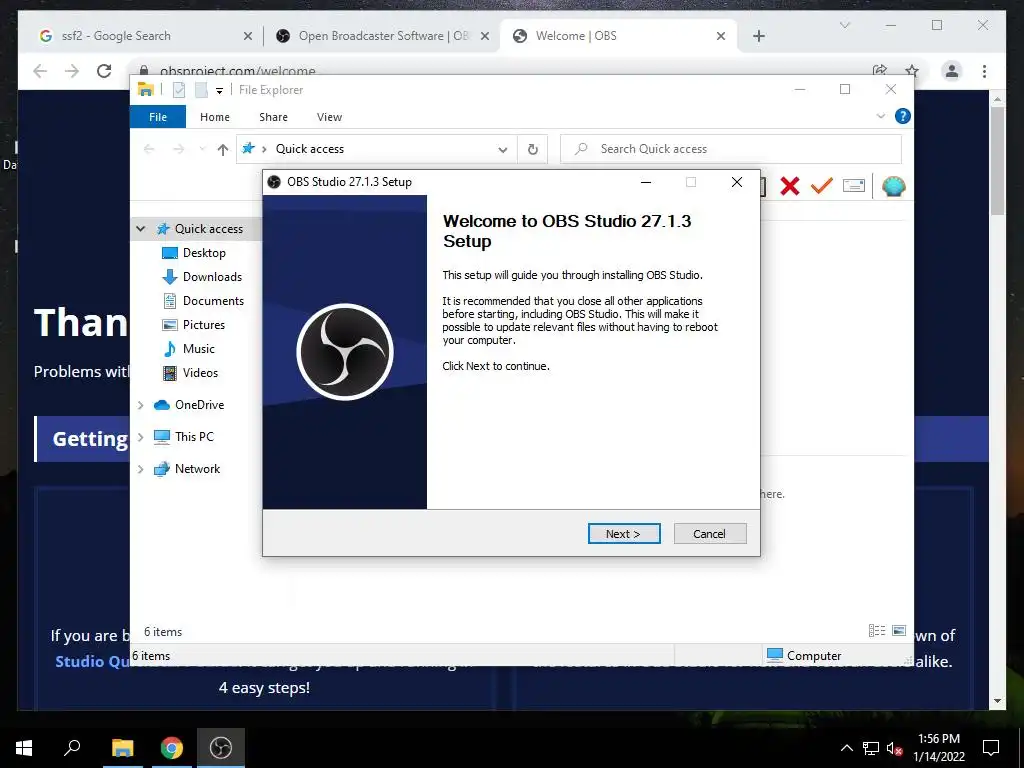The image size is (1024, 768).
Task: Open Customize Quick Access Toolbar dropdown
Action: click(219, 91)
